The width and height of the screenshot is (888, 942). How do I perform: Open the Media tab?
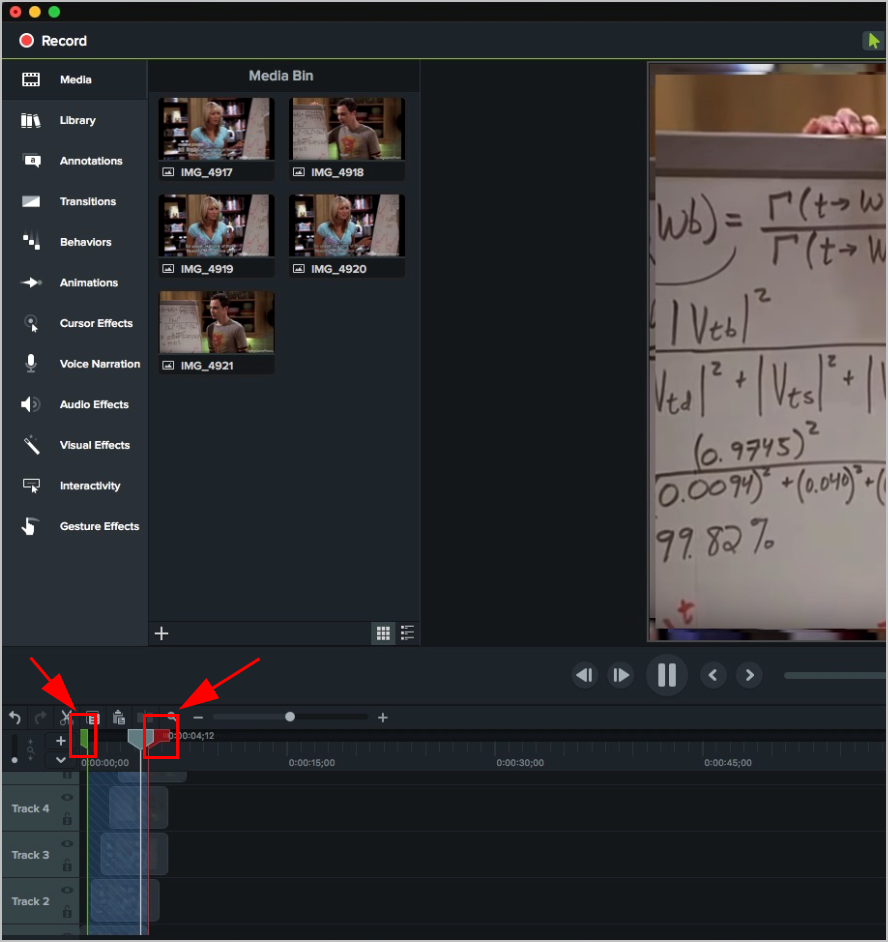click(x=75, y=79)
